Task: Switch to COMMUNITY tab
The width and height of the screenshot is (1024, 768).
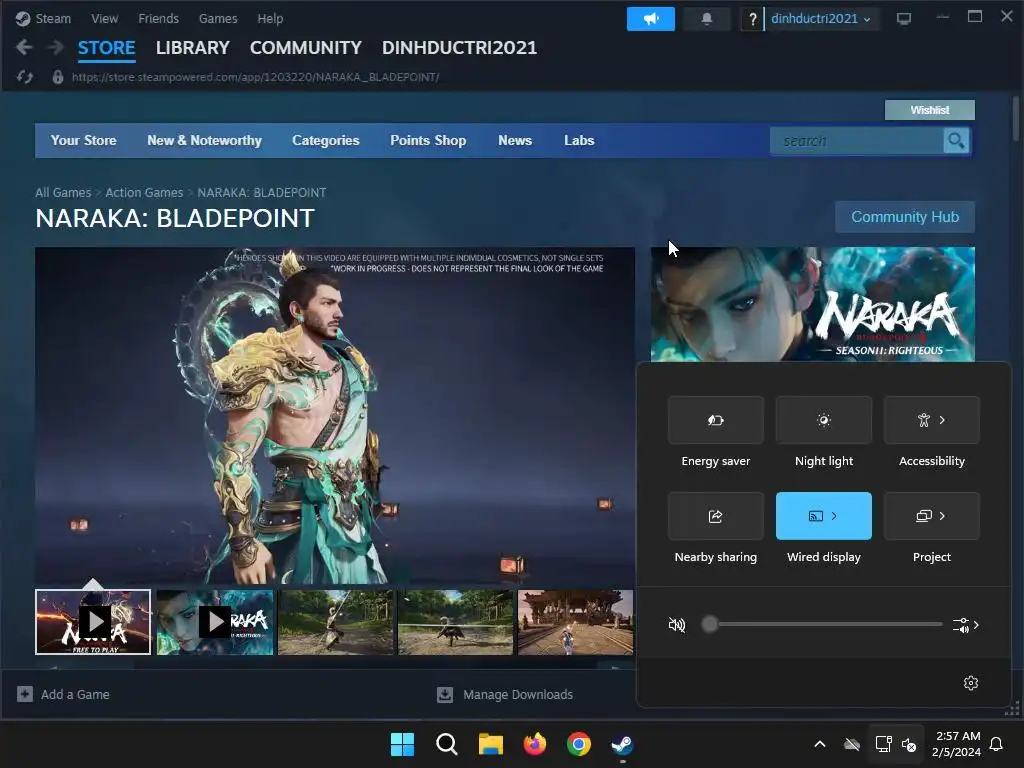Action: [306, 48]
